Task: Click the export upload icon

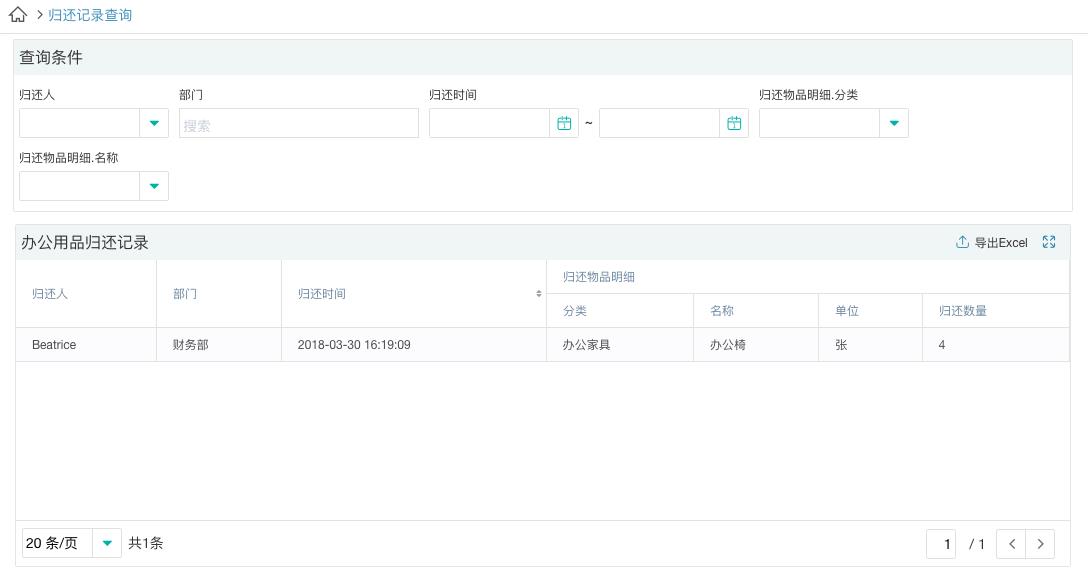Action: 962,242
